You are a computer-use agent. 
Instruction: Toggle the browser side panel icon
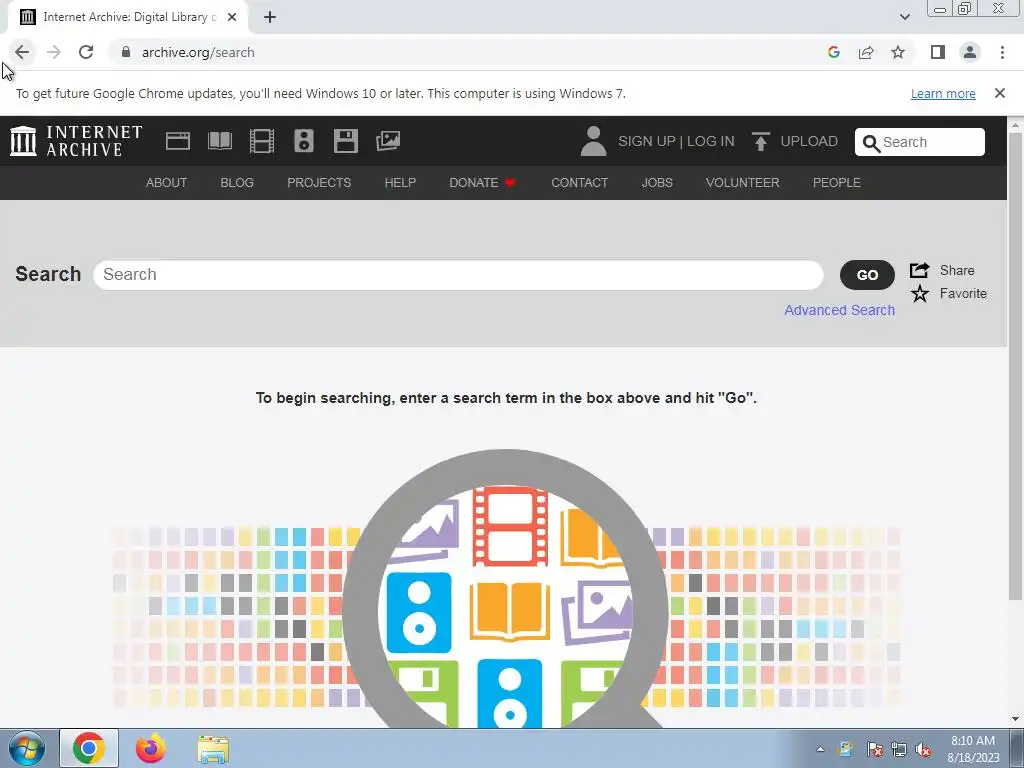click(x=938, y=52)
